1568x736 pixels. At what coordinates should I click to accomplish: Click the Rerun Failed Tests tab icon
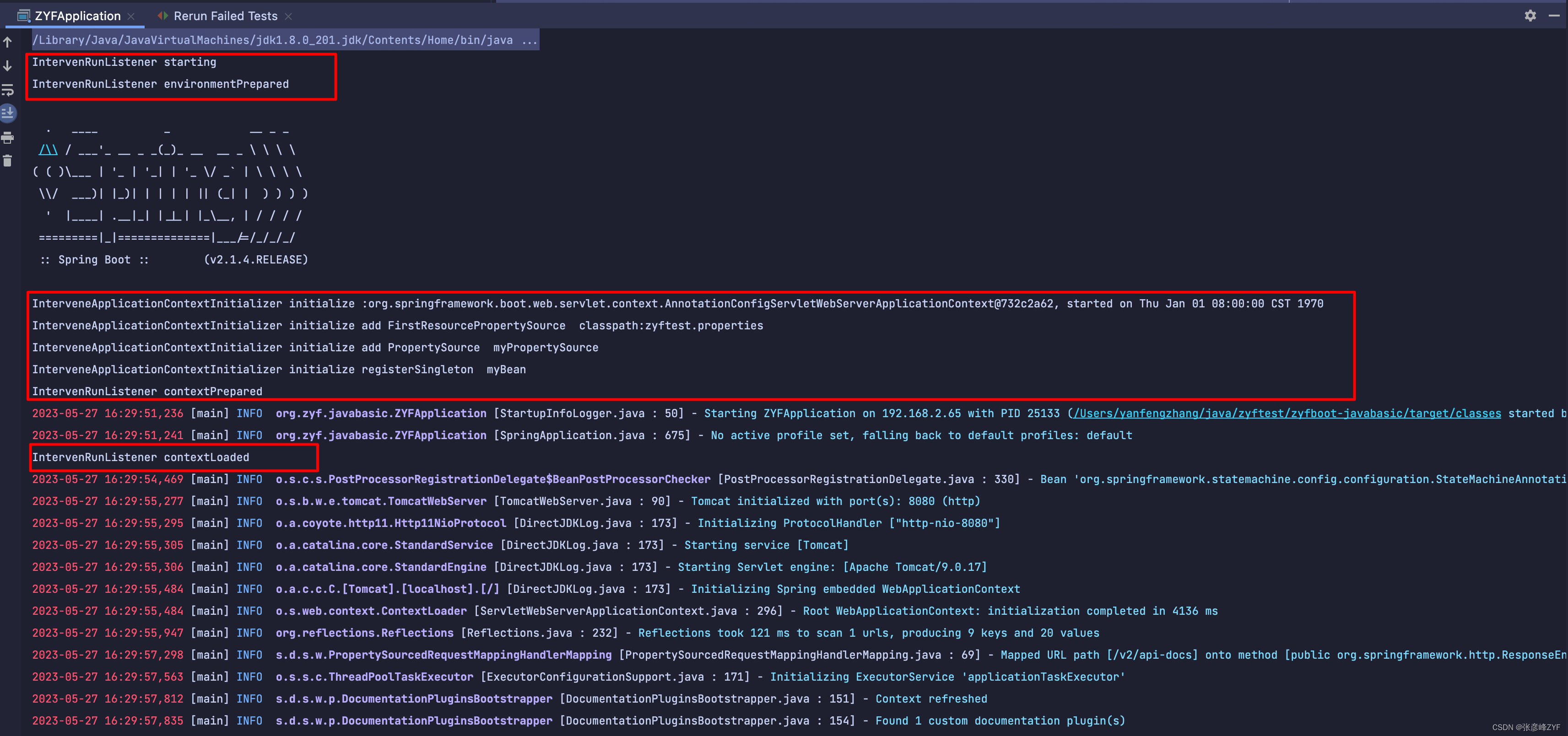pyautogui.click(x=162, y=16)
